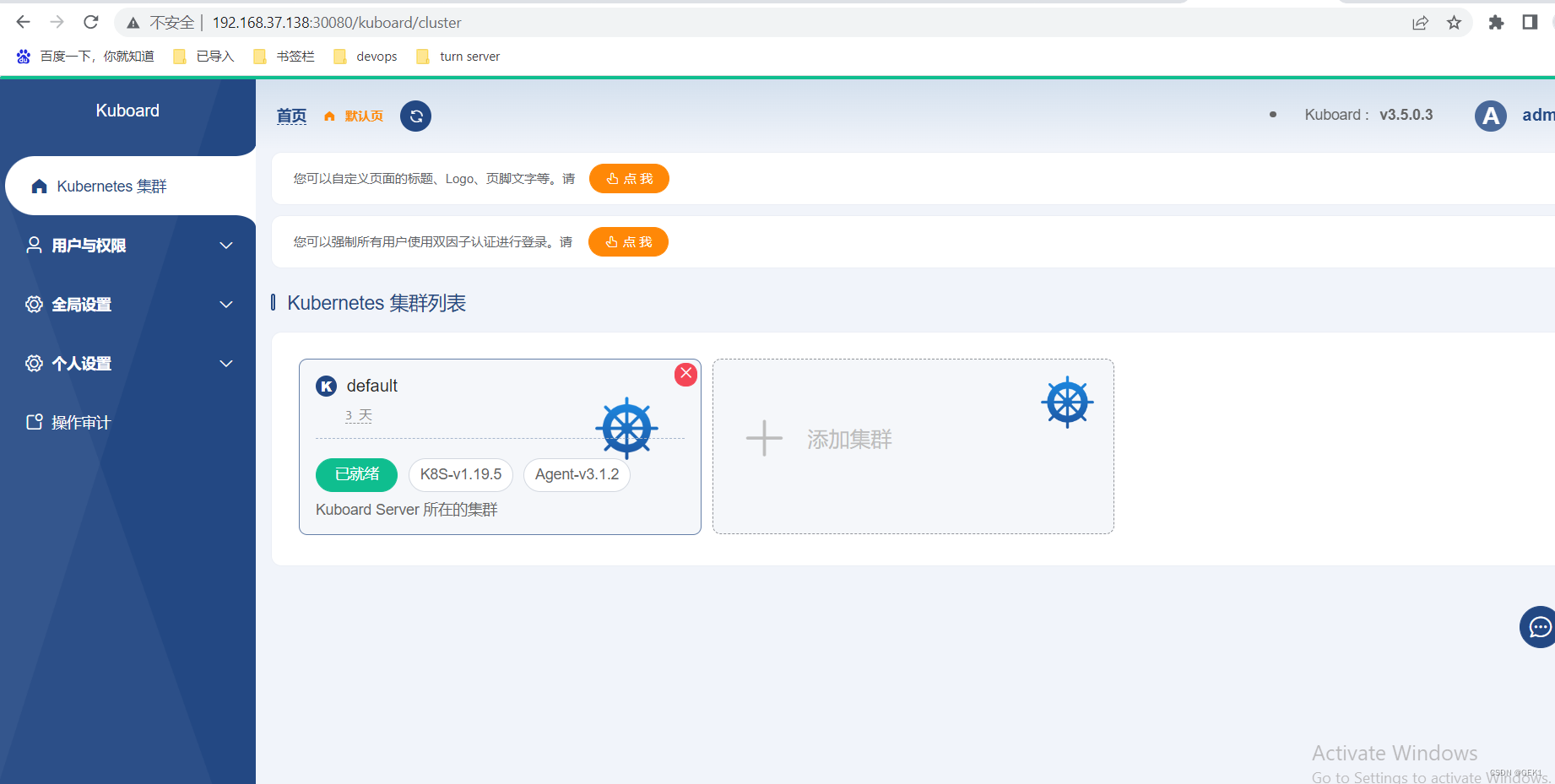Click the K8S-v1.19.5 version tag
This screenshot has width=1555, height=784.
[460, 474]
